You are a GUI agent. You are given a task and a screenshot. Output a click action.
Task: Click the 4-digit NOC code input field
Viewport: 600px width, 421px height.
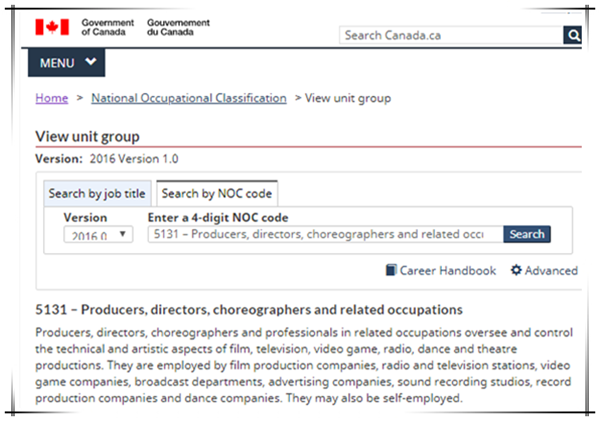coord(326,234)
